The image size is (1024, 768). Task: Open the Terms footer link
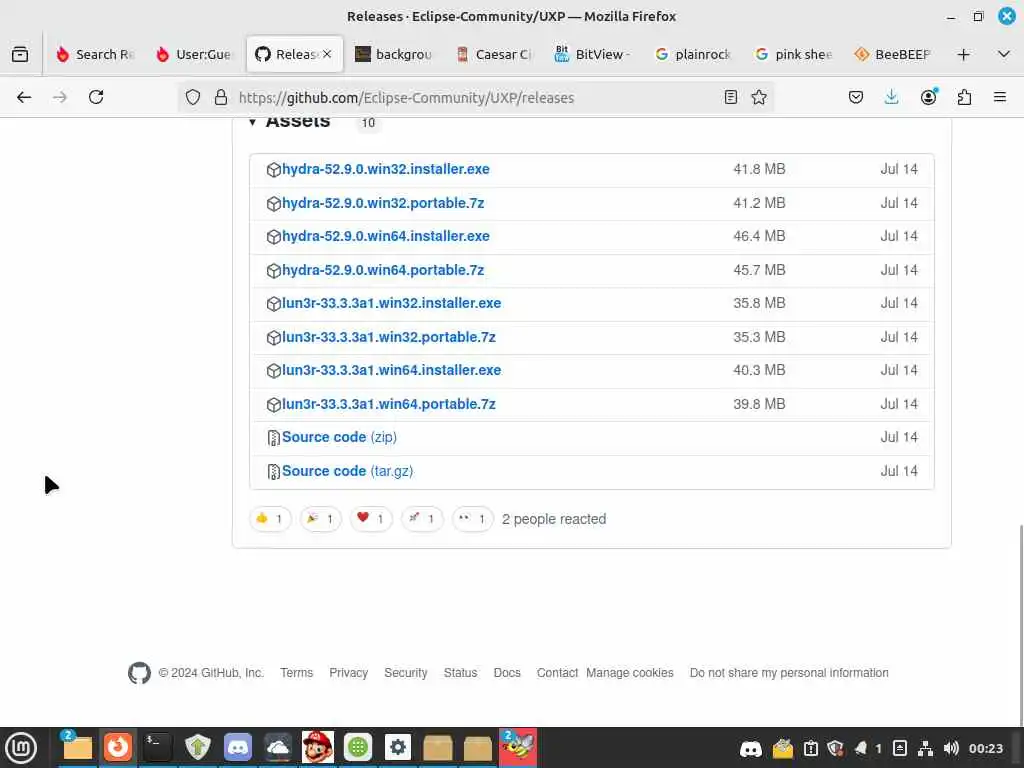point(296,673)
